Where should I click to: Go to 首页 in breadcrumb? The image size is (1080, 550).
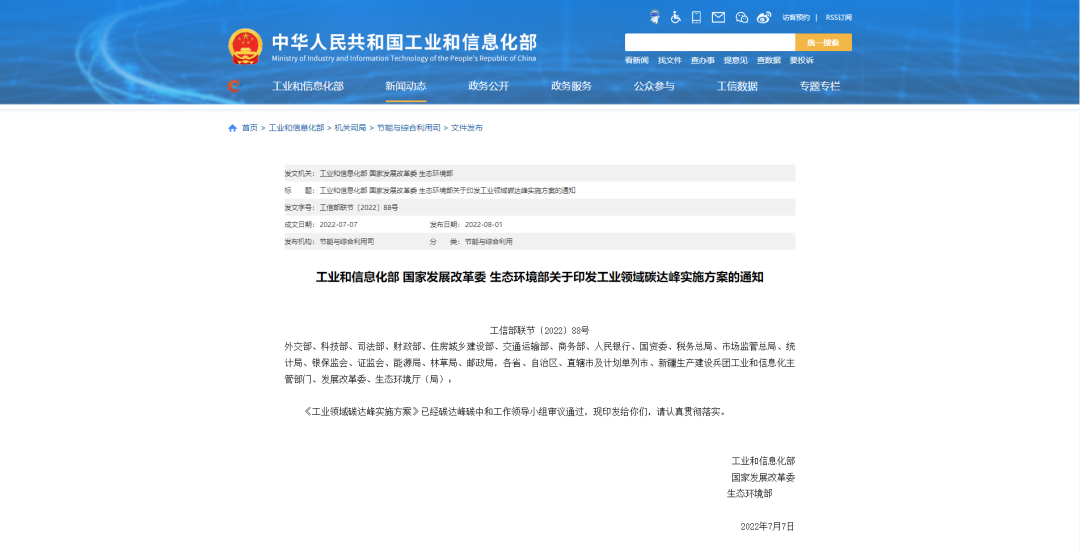[x=249, y=128]
